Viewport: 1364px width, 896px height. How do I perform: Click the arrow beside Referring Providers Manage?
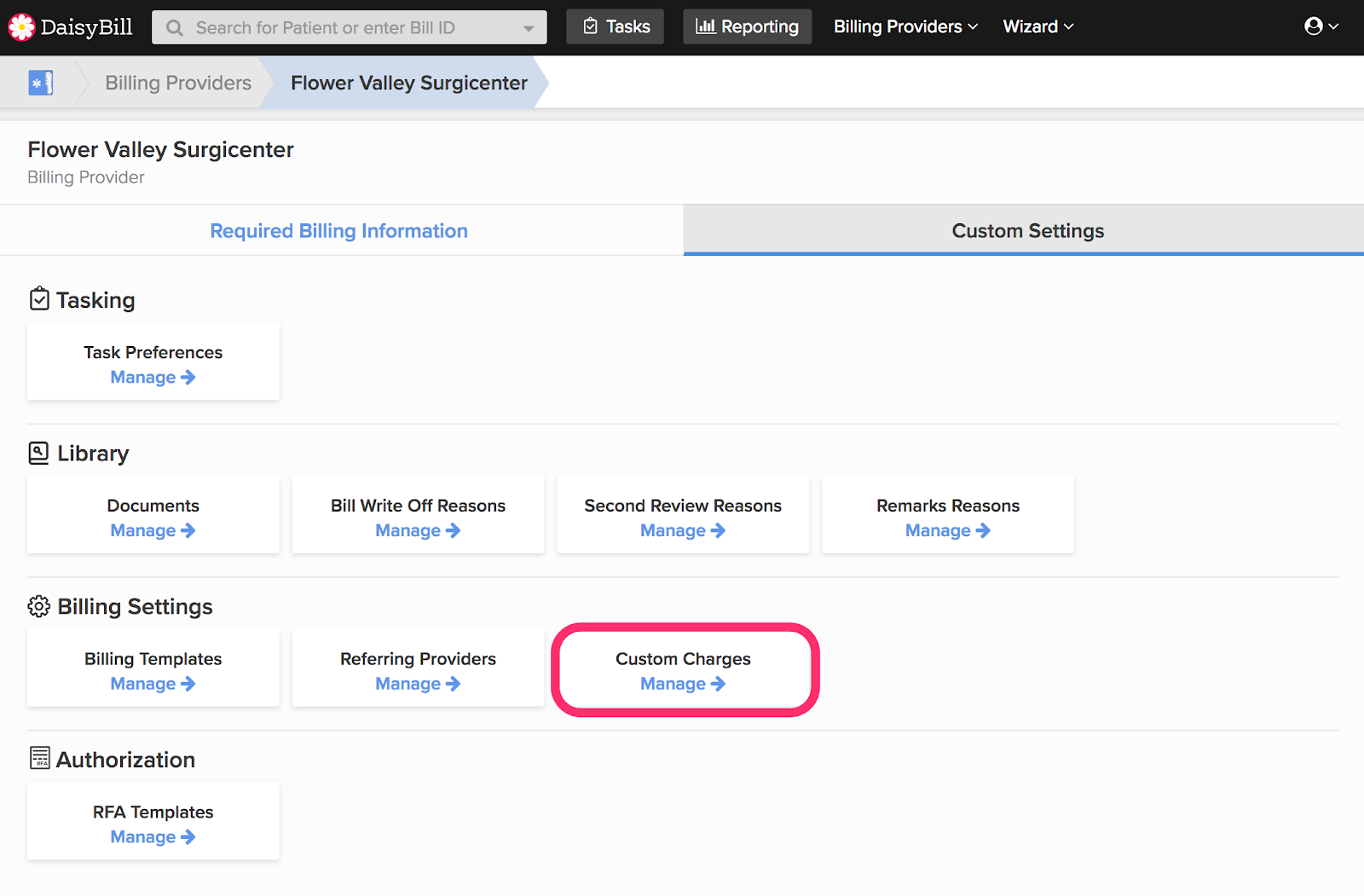454,684
